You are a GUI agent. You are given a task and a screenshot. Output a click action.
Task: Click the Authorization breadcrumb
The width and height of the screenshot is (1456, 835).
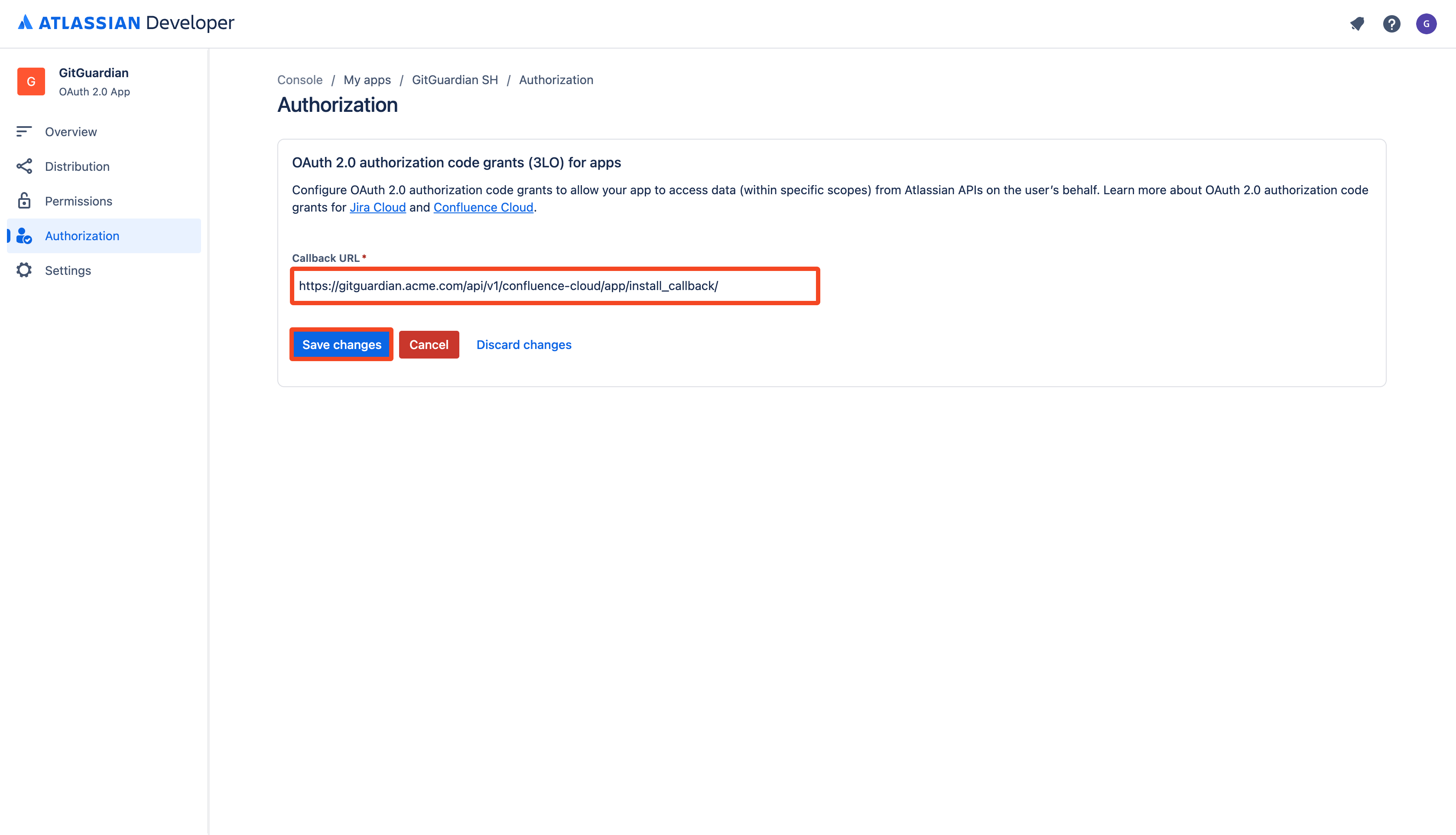556,80
